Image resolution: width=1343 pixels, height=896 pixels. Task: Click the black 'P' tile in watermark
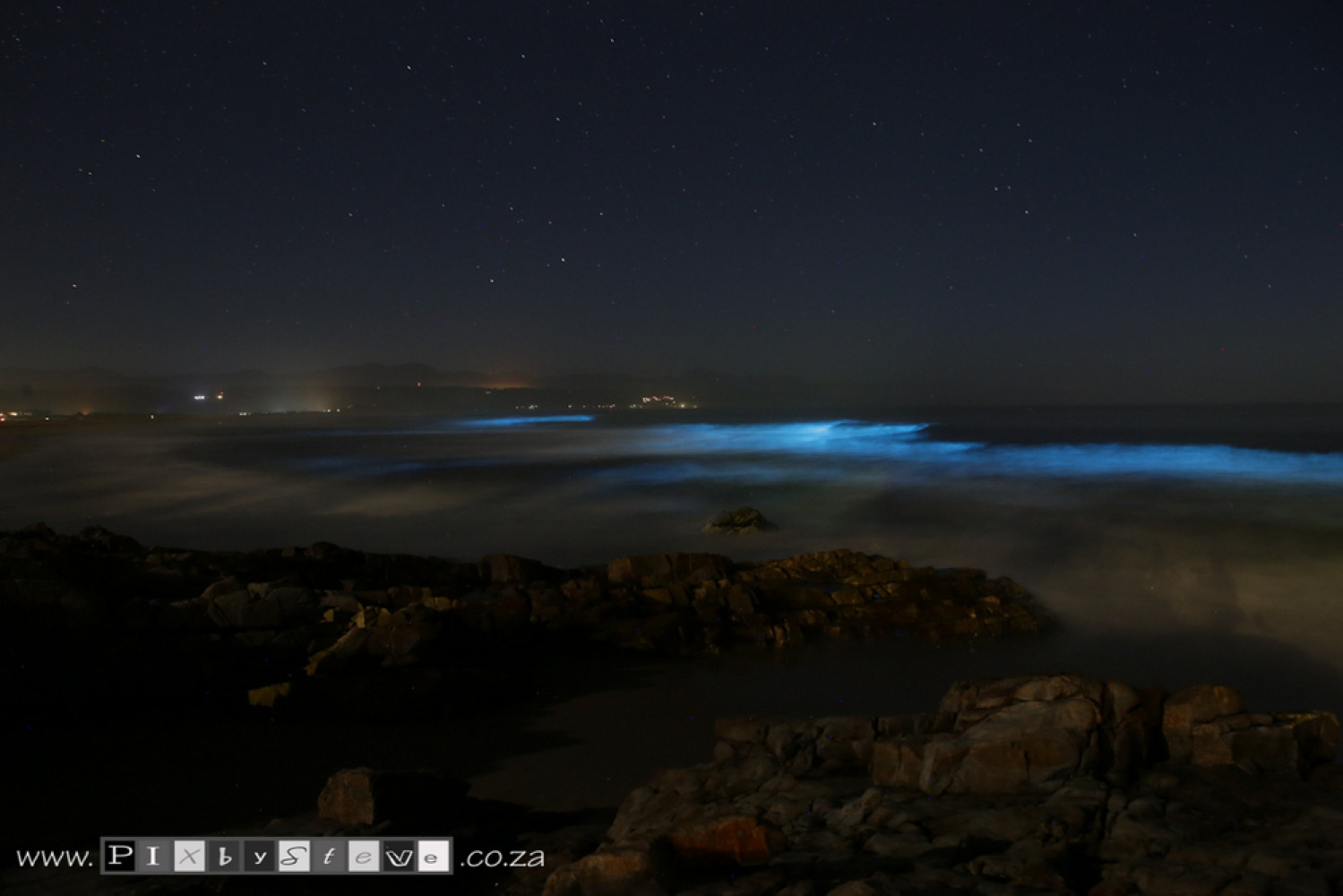click(x=119, y=856)
